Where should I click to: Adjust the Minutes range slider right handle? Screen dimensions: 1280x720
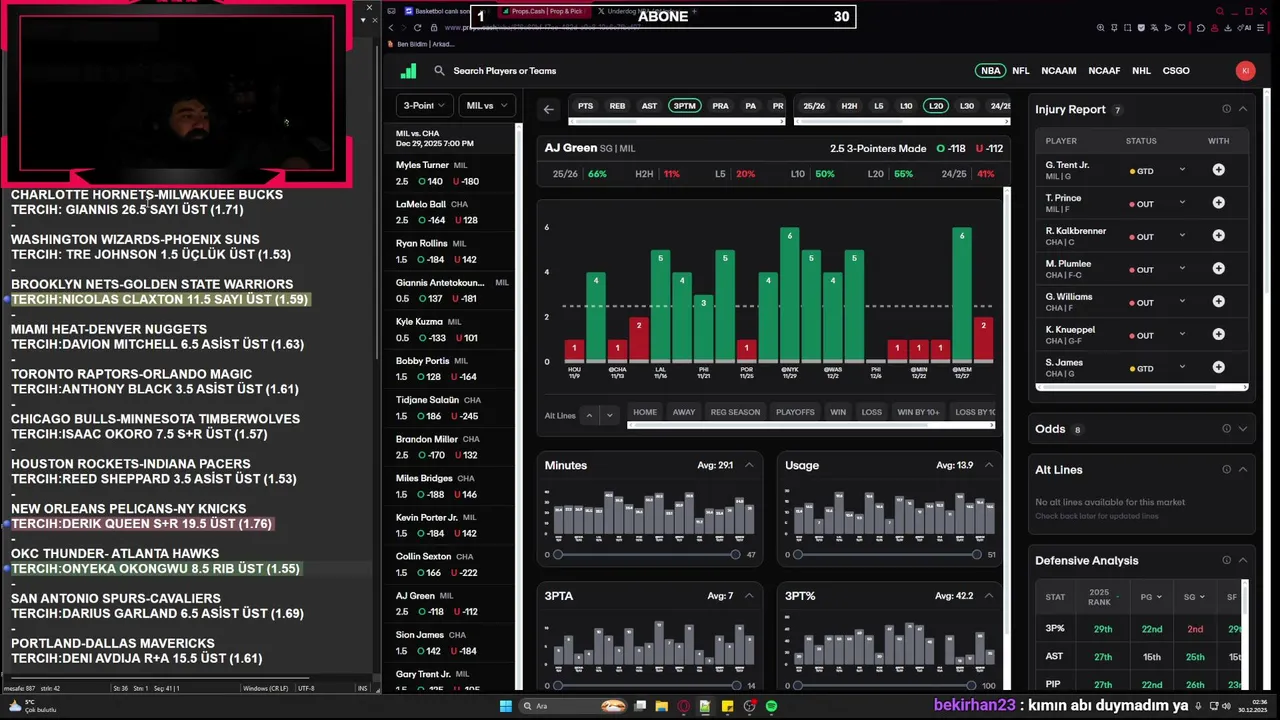pyautogui.click(x=735, y=555)
